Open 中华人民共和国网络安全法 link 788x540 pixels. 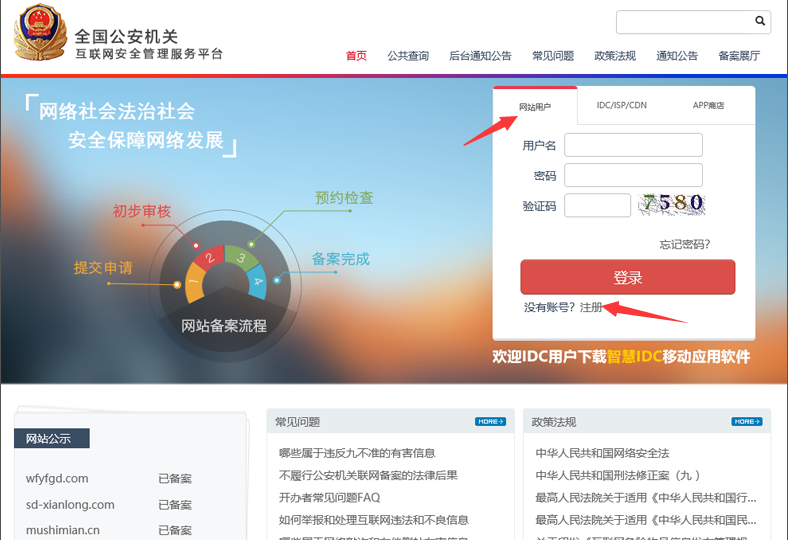pos(602,453)
